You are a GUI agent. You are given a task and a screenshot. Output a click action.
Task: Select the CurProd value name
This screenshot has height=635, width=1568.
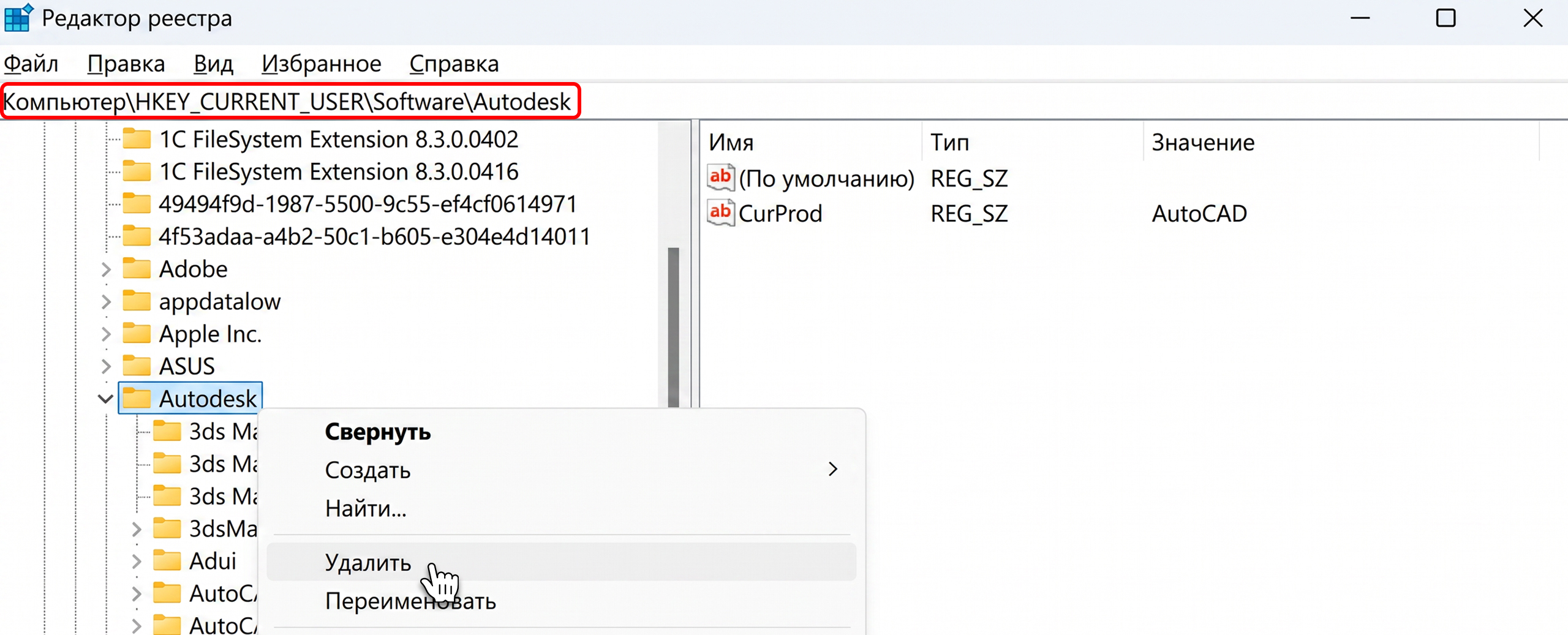780,213
